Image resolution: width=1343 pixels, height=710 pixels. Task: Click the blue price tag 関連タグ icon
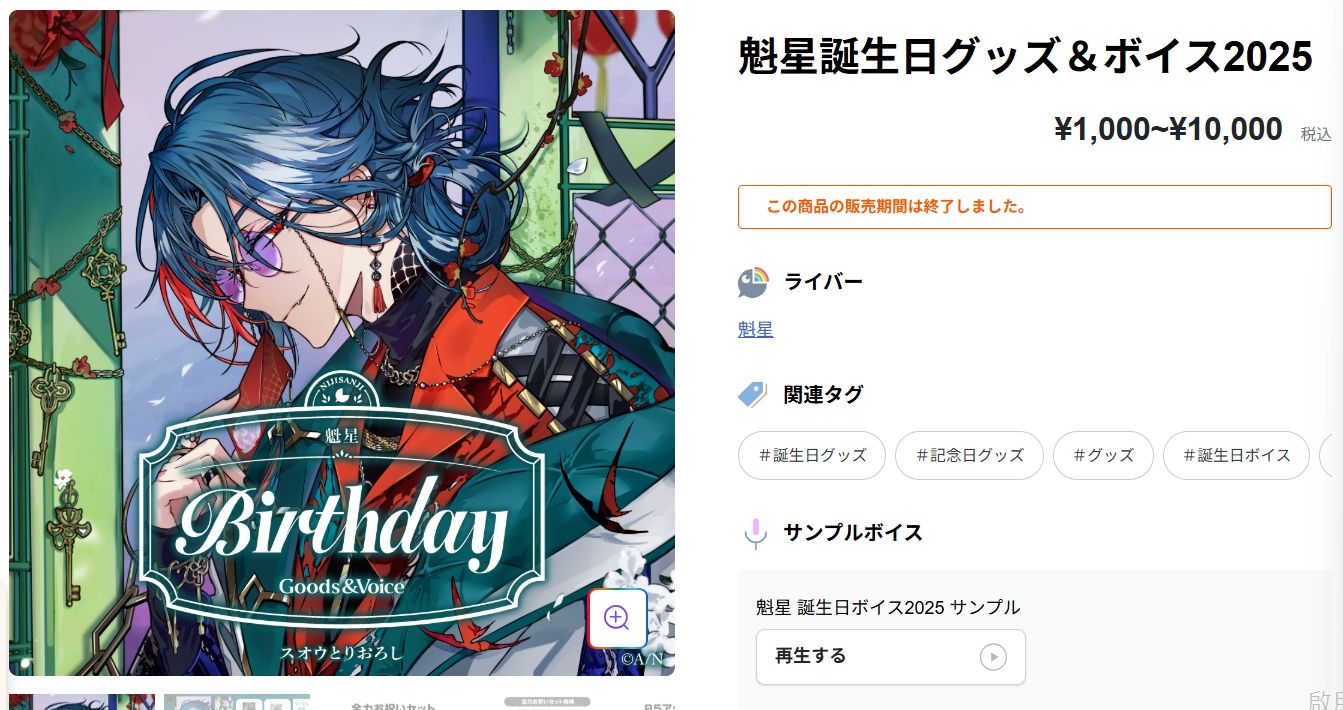tap(753, 394)
